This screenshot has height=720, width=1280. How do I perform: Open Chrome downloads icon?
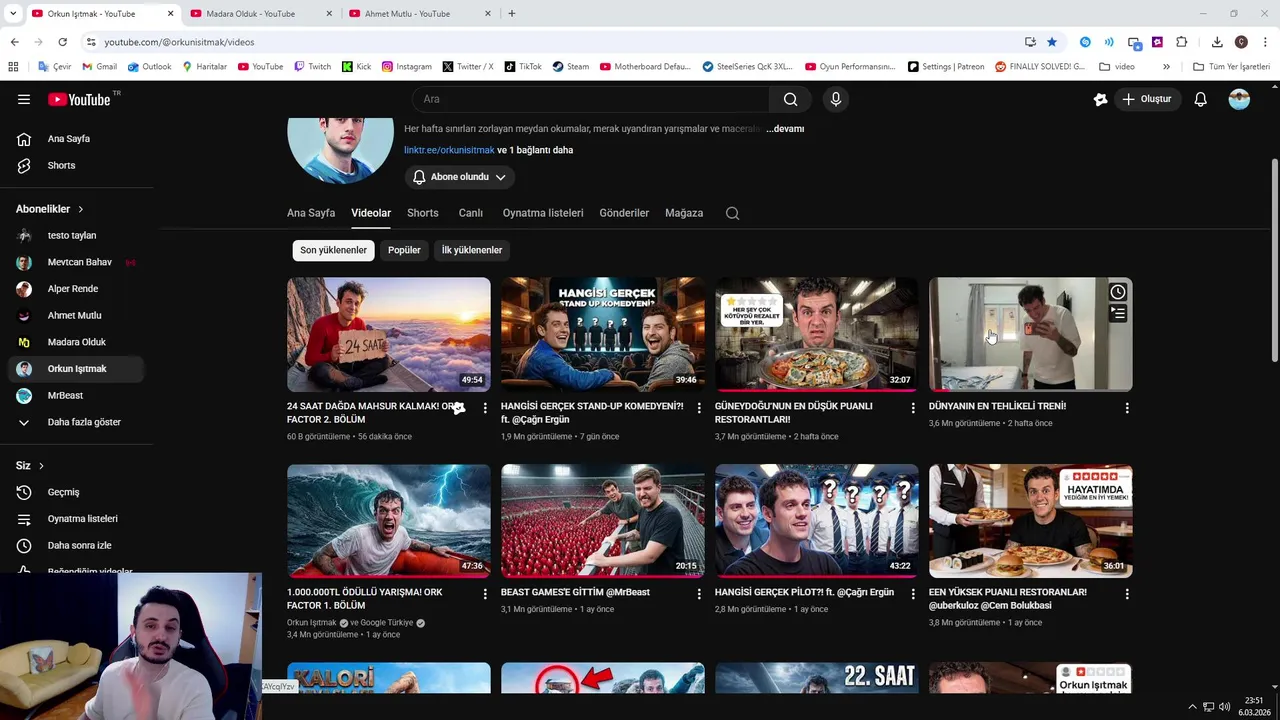[1217, 42]
